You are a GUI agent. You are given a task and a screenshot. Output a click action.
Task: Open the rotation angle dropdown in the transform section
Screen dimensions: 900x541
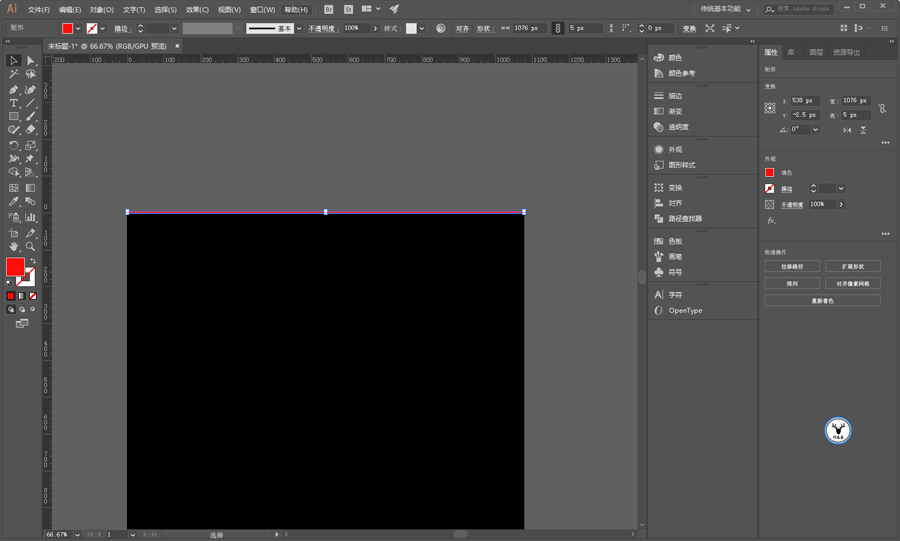(815, 129)
